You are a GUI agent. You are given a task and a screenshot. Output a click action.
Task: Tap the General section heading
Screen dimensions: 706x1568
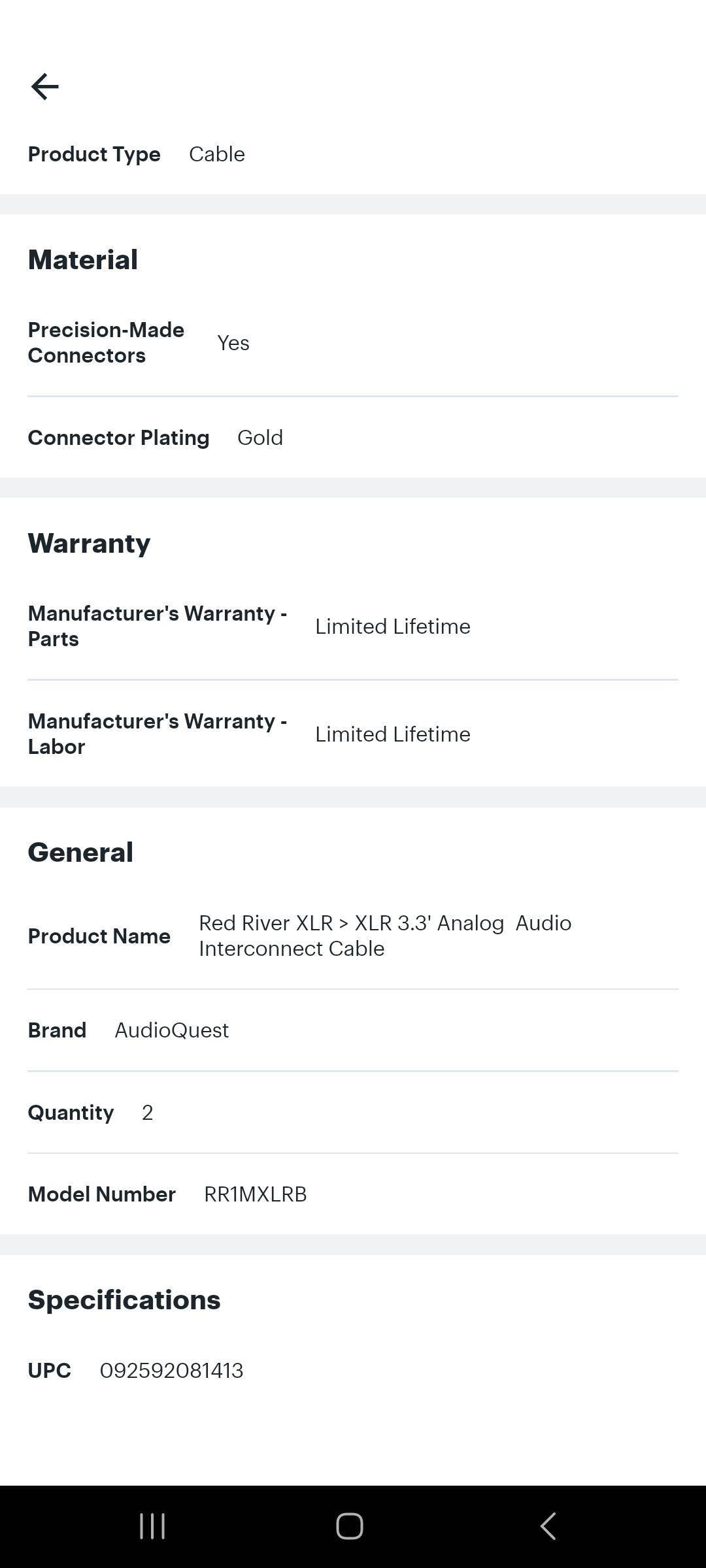pos(80,853)
